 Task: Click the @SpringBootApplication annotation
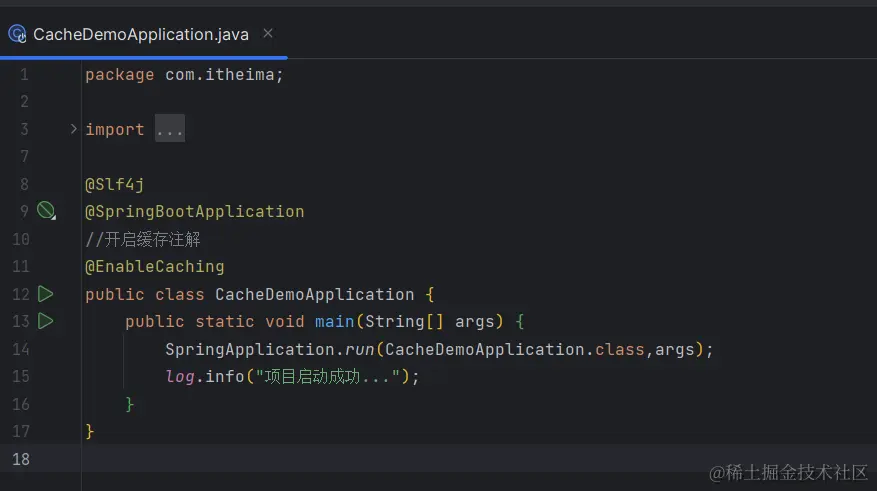point(195,211)
